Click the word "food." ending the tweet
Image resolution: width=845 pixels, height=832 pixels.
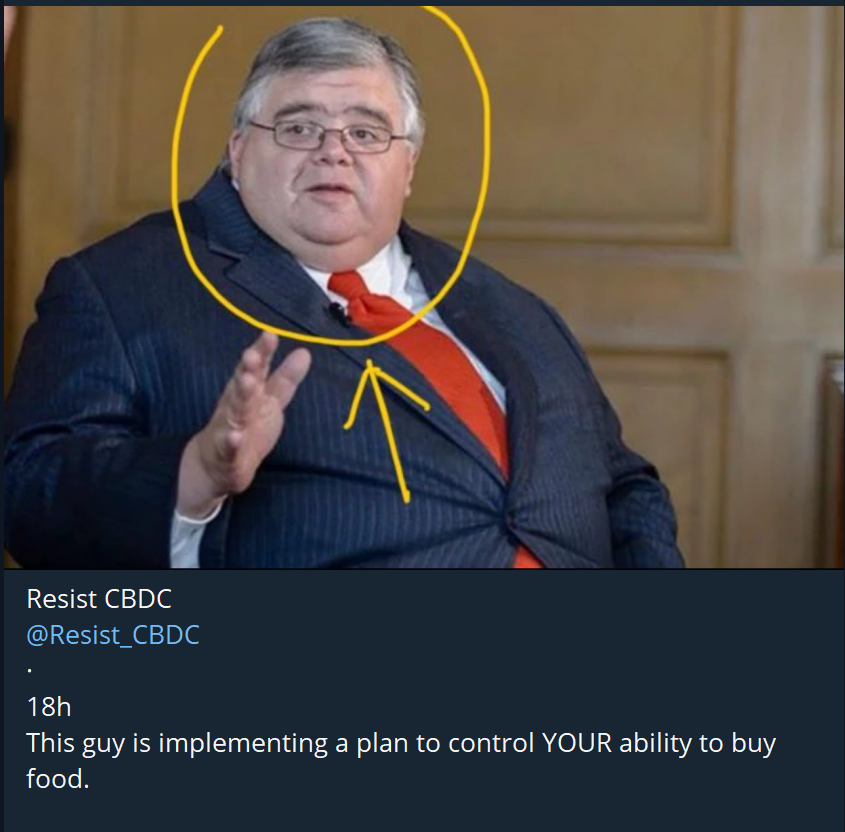(58, 779)
